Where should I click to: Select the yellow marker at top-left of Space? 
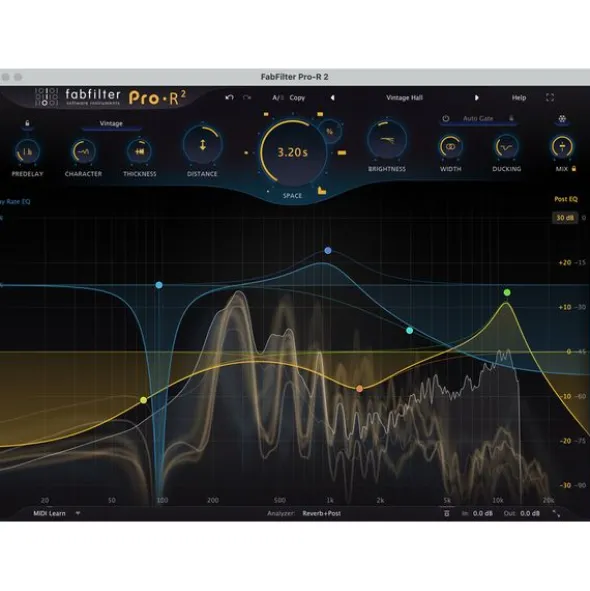266,114
